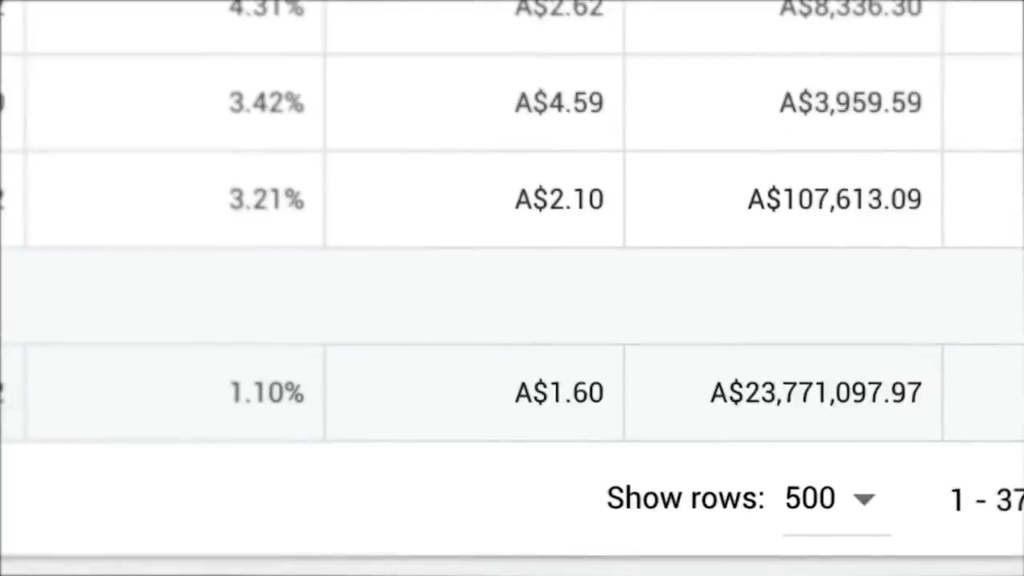Click the A$3,959.59 cost cell
Viewport: 1024px width, 576px height.
click(850, 103)
